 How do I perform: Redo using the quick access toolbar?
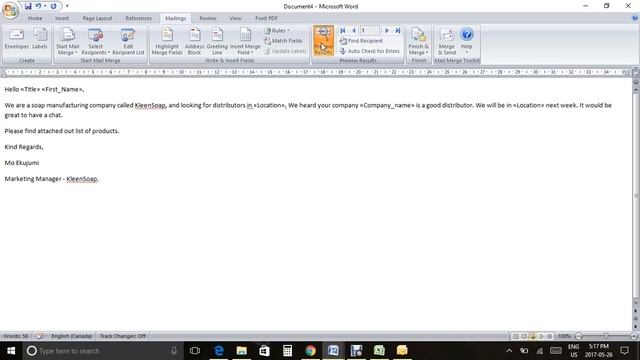point(53,6)
